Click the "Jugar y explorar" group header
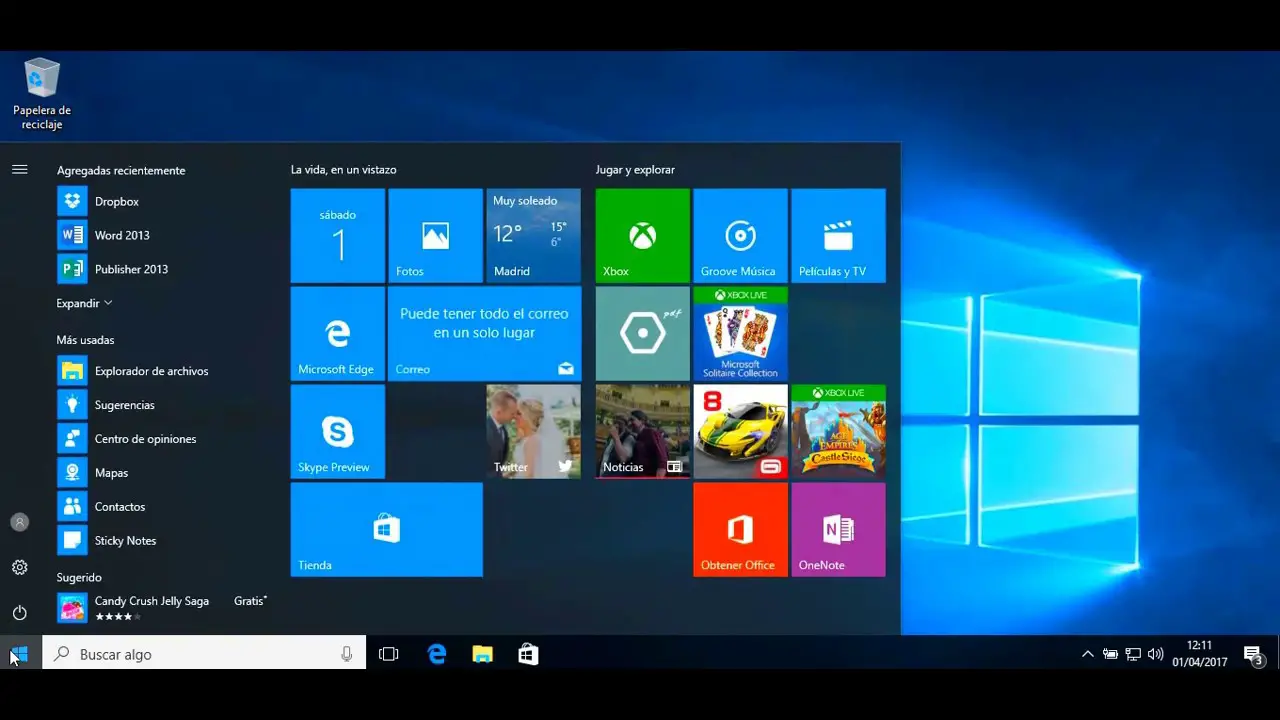The height and width of the screenshot is (720, 1280). [x=635, y=170]
